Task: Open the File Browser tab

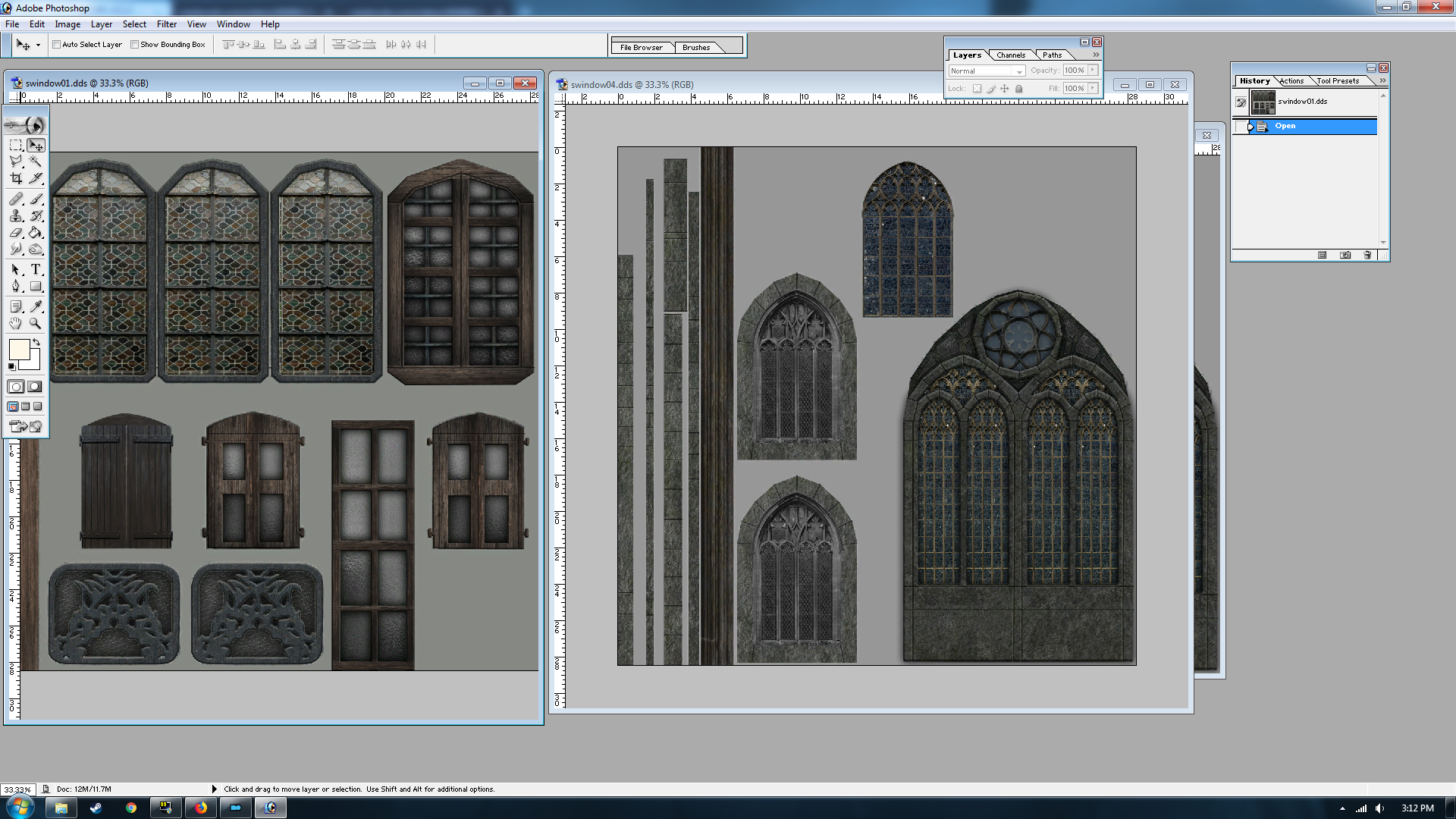Action: pos(642,47)
